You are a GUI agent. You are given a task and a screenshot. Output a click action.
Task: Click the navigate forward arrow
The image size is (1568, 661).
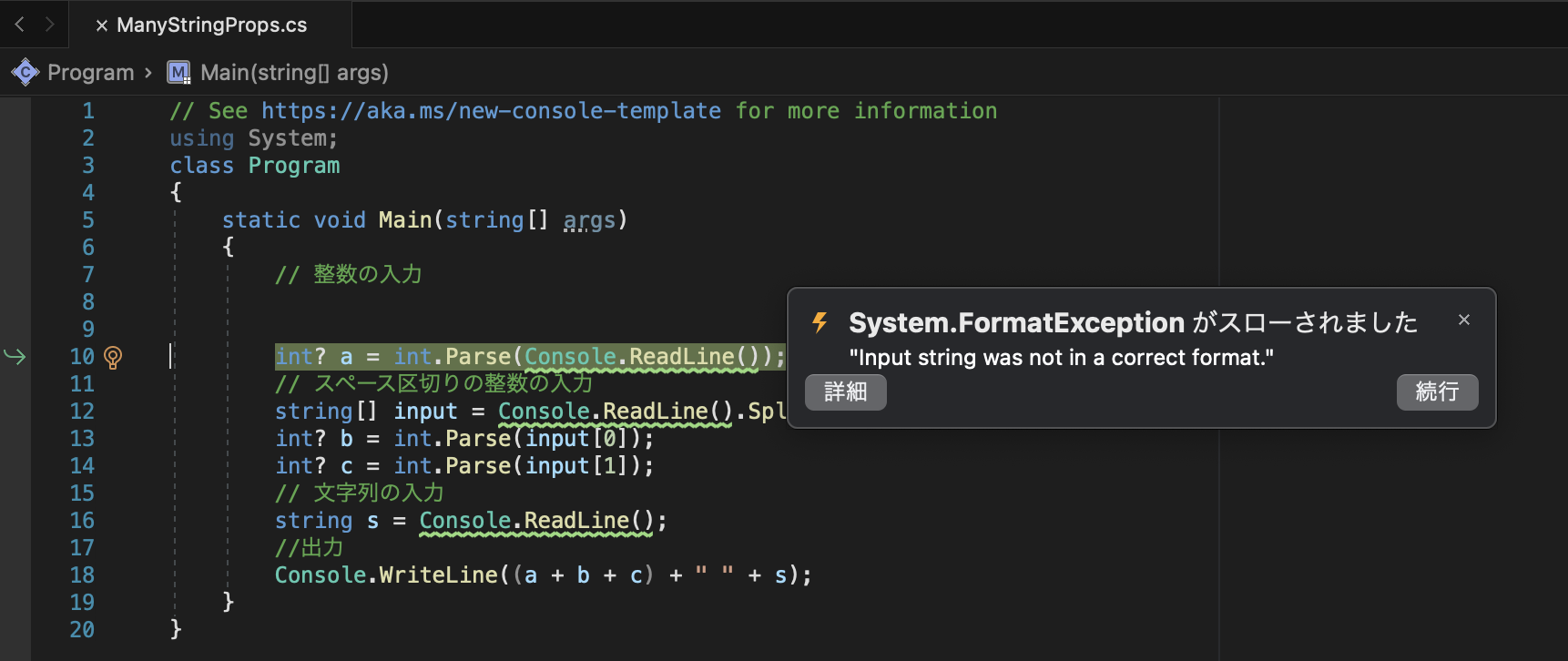50,25
